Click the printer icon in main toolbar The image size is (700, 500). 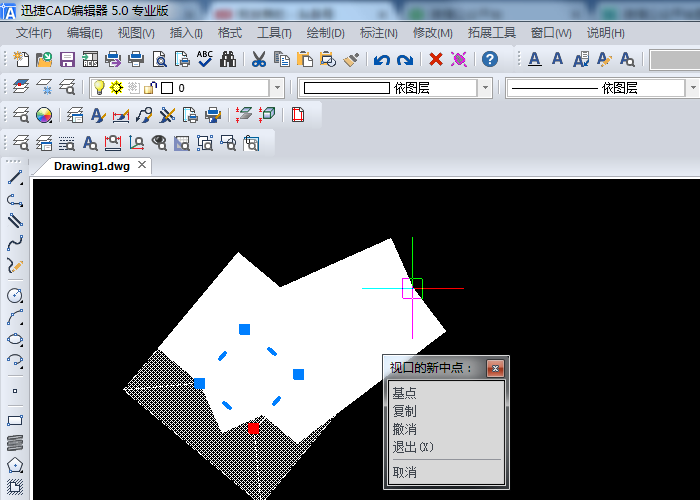[136, 59]
